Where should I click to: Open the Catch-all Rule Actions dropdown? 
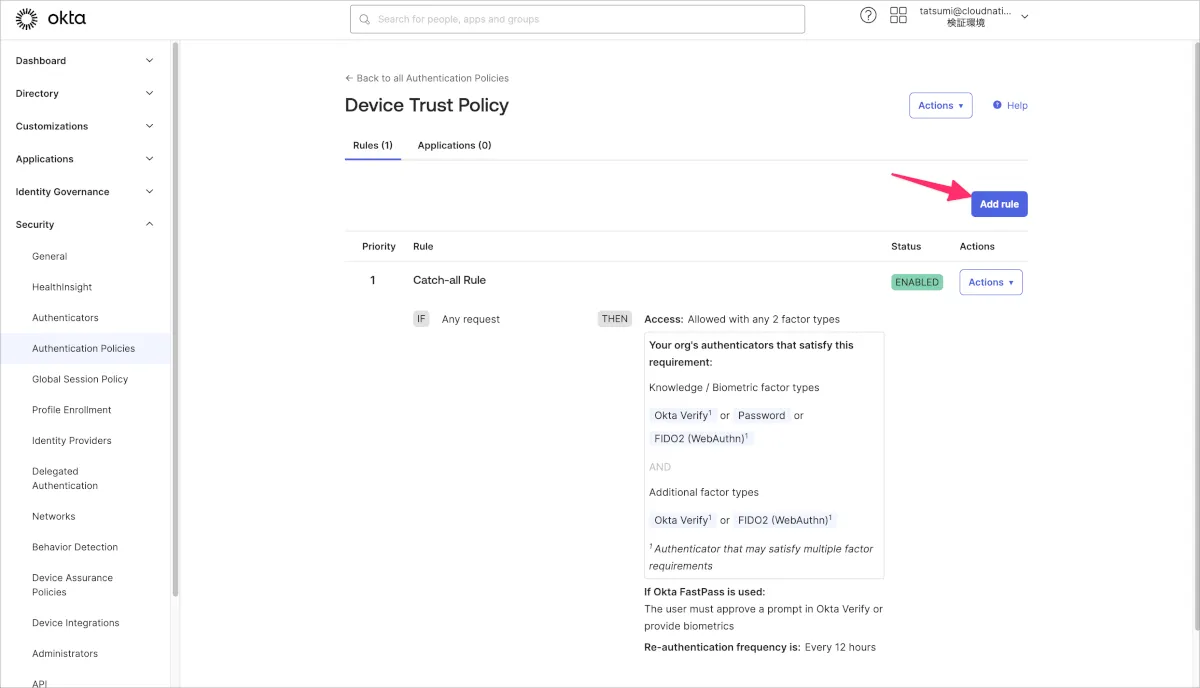pos(990,282)
